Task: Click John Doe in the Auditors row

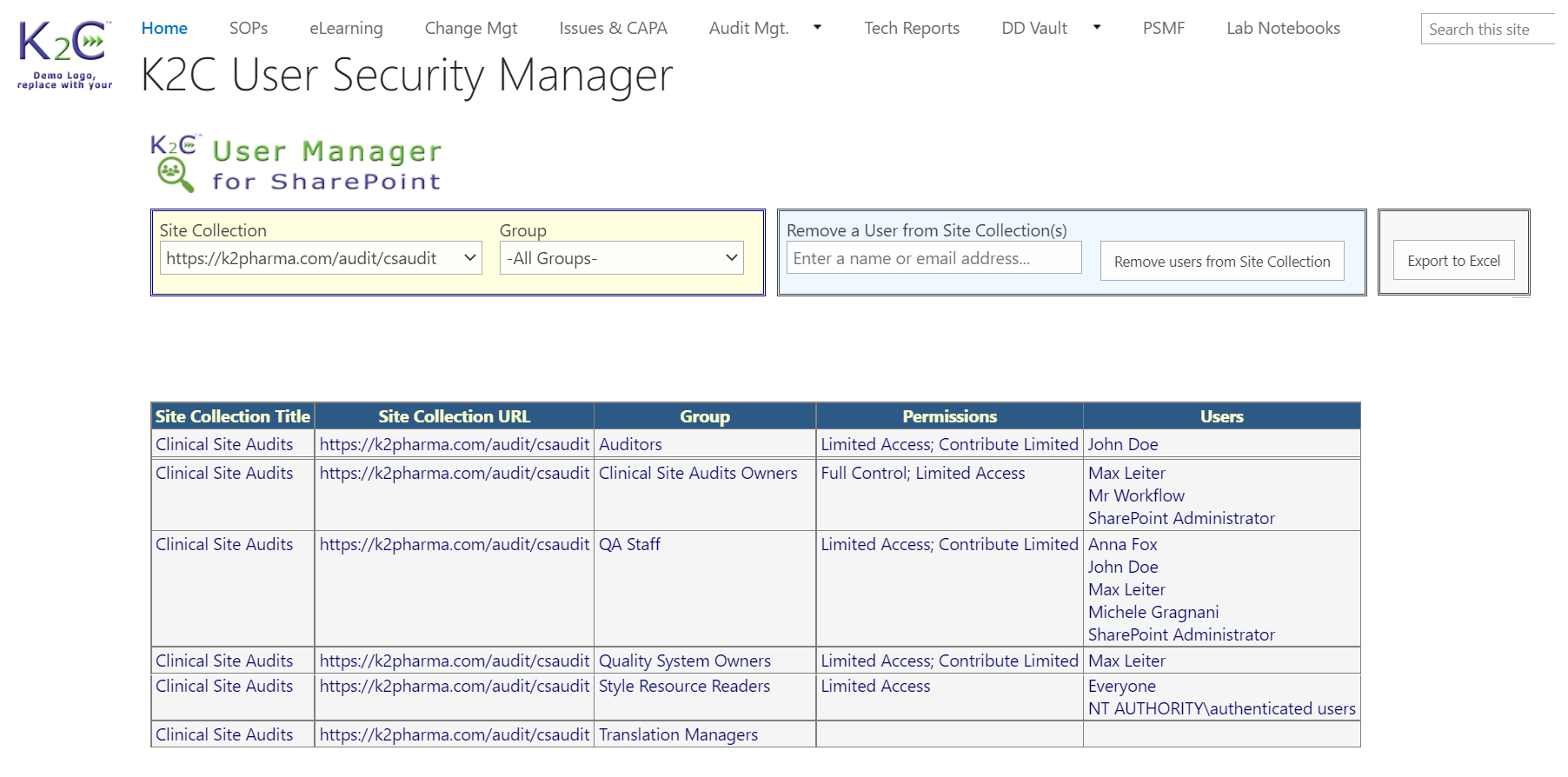Action: (x=1123, y=444)
